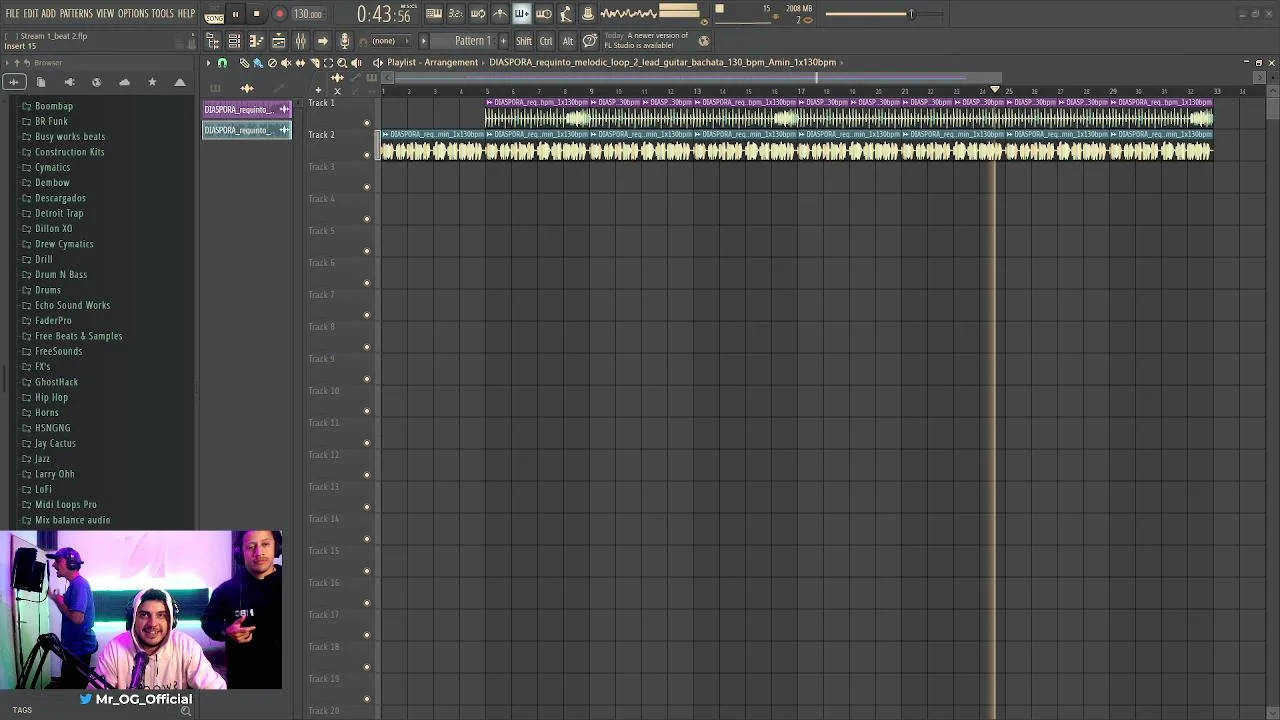This screenshot has width=1280, height=720.
Task: Expand the Midi Loops Pro folder
Action: 65,504
